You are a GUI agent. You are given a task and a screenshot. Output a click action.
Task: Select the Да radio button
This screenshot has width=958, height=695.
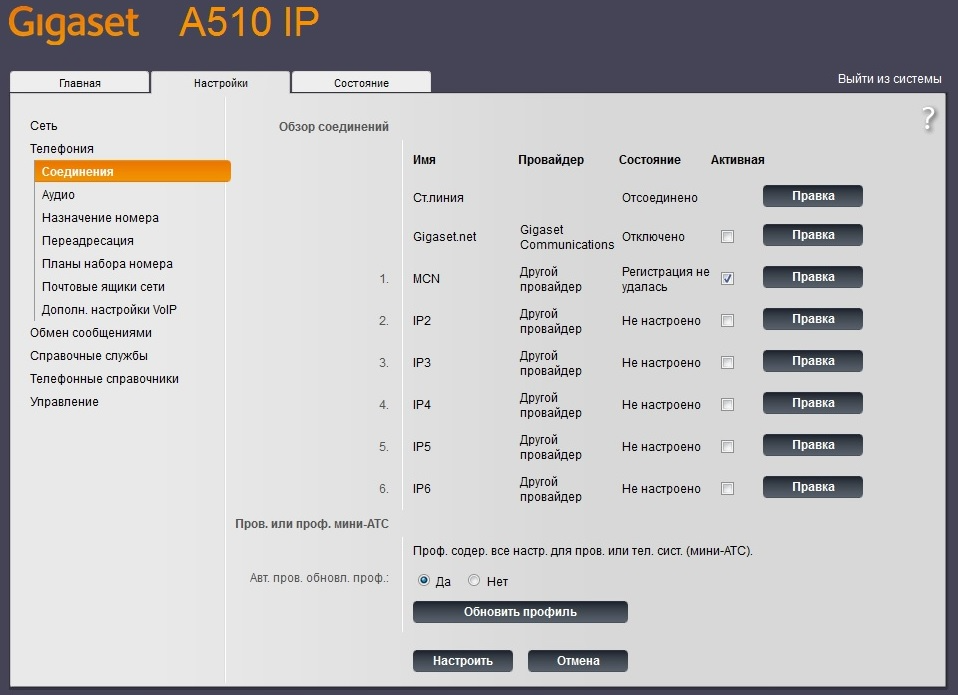click(423, 580)
